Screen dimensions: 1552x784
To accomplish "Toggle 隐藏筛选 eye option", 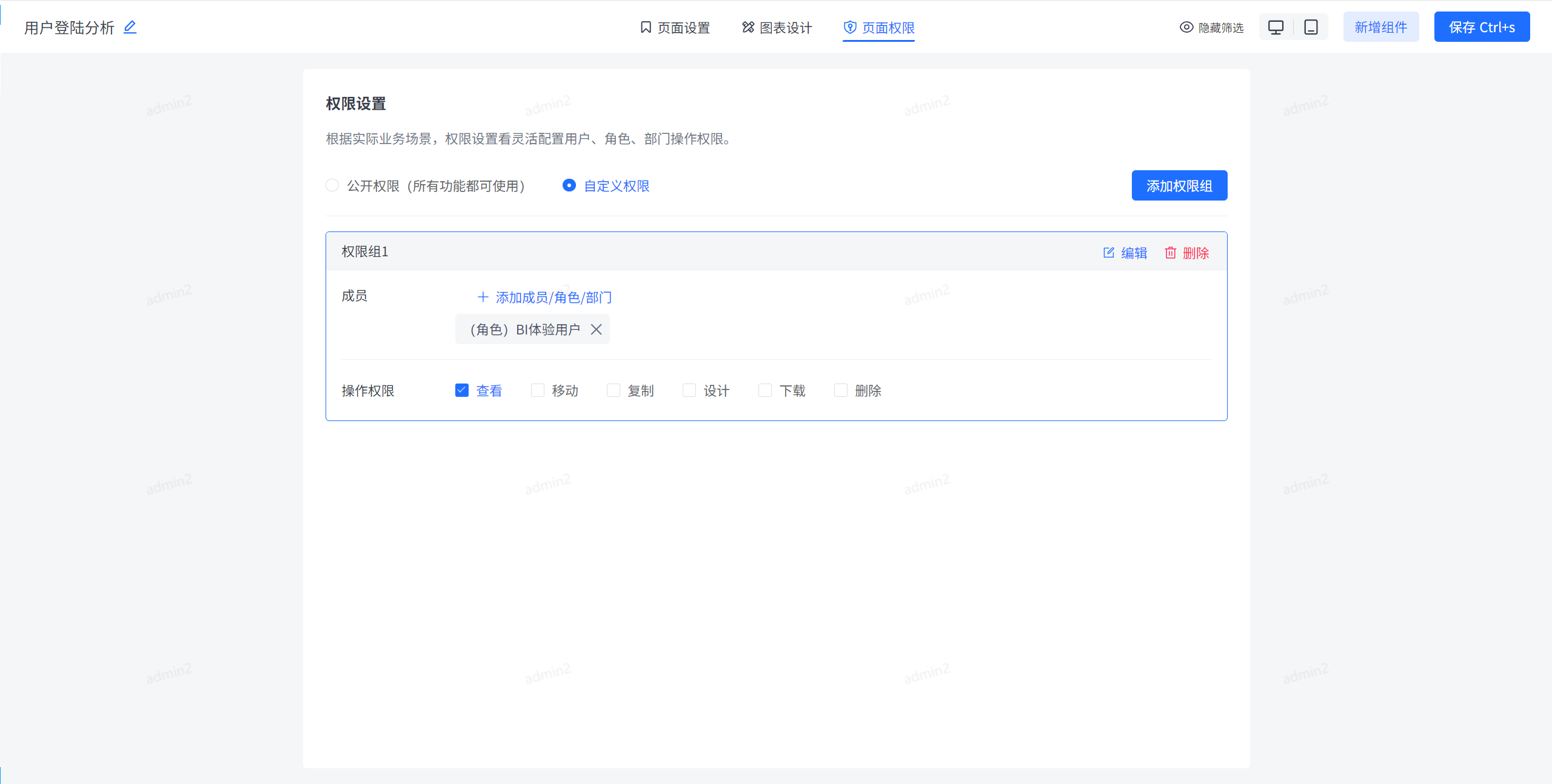I will coord(1211,27).
